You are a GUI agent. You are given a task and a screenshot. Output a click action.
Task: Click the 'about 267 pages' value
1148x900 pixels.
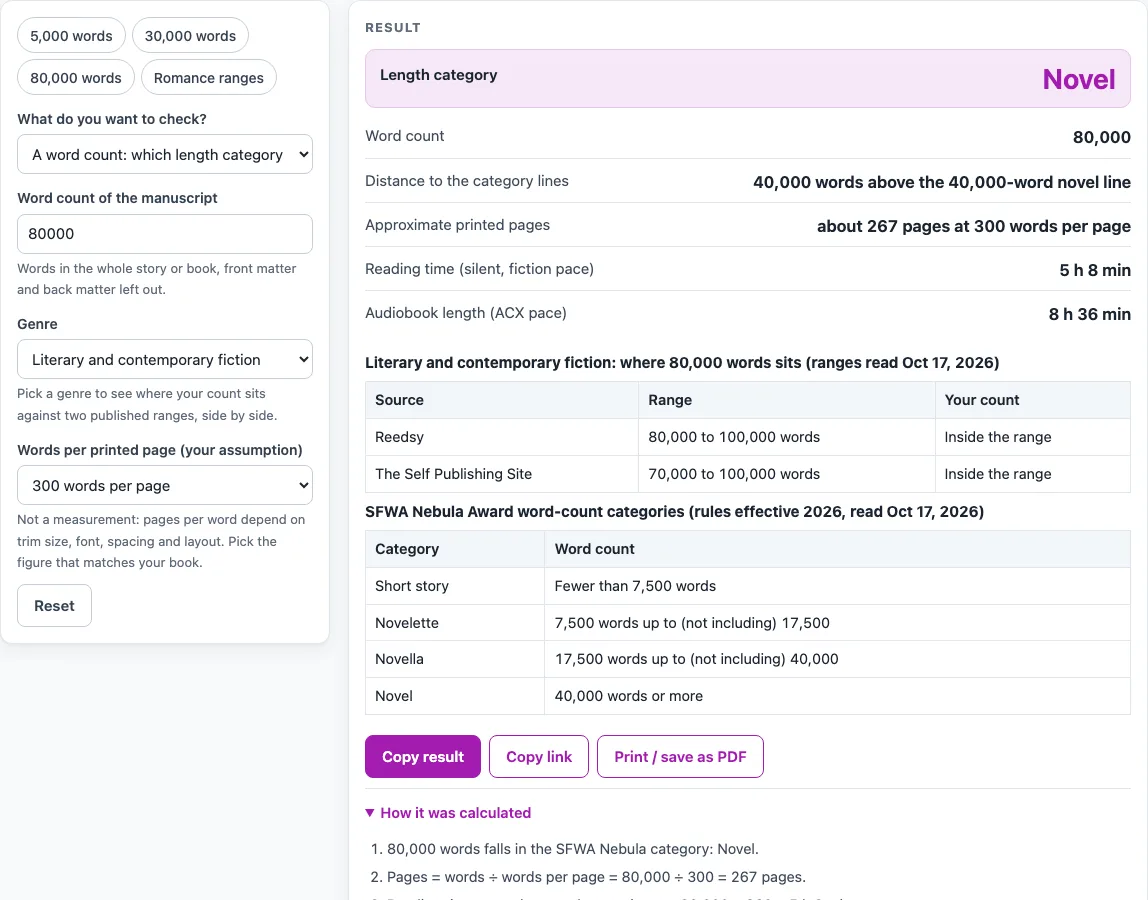coord(974,226)
